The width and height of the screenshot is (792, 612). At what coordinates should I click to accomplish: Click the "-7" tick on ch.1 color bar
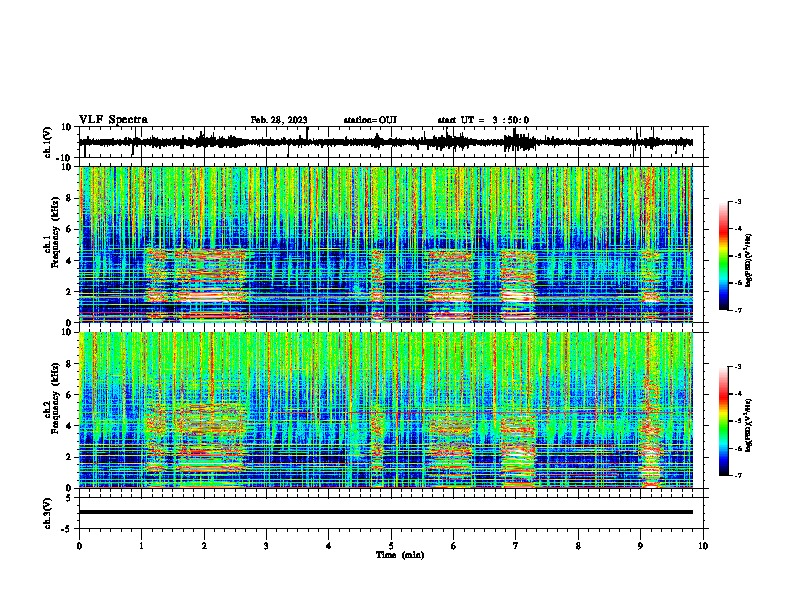point(738,310)
